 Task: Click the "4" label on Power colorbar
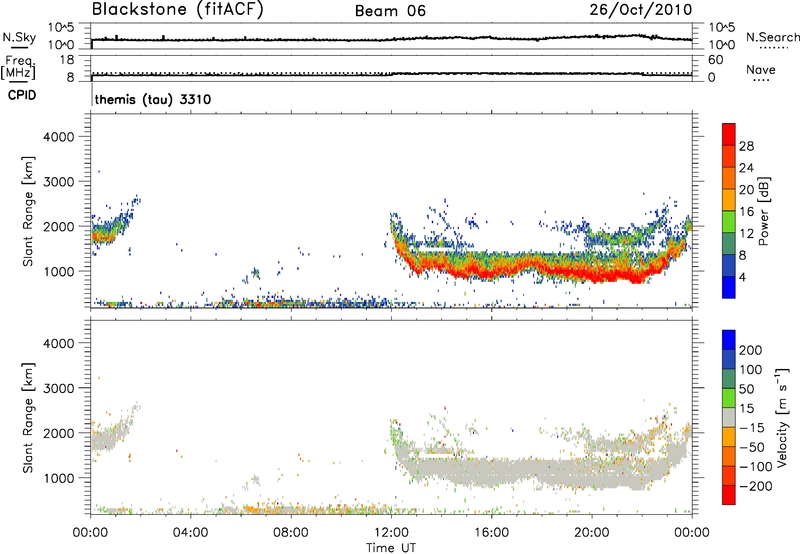pyautogui.click(x=742, y=277)
